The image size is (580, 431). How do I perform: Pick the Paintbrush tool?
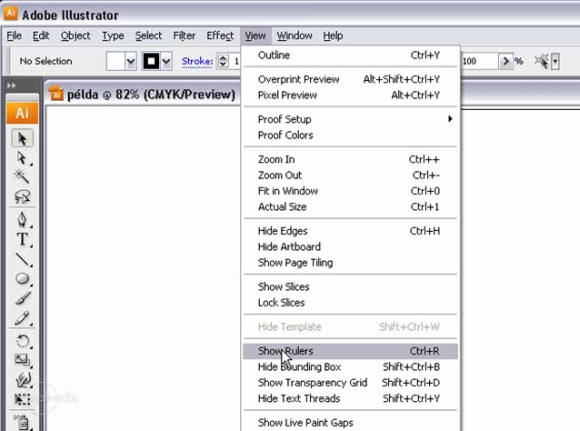[22, 298]
